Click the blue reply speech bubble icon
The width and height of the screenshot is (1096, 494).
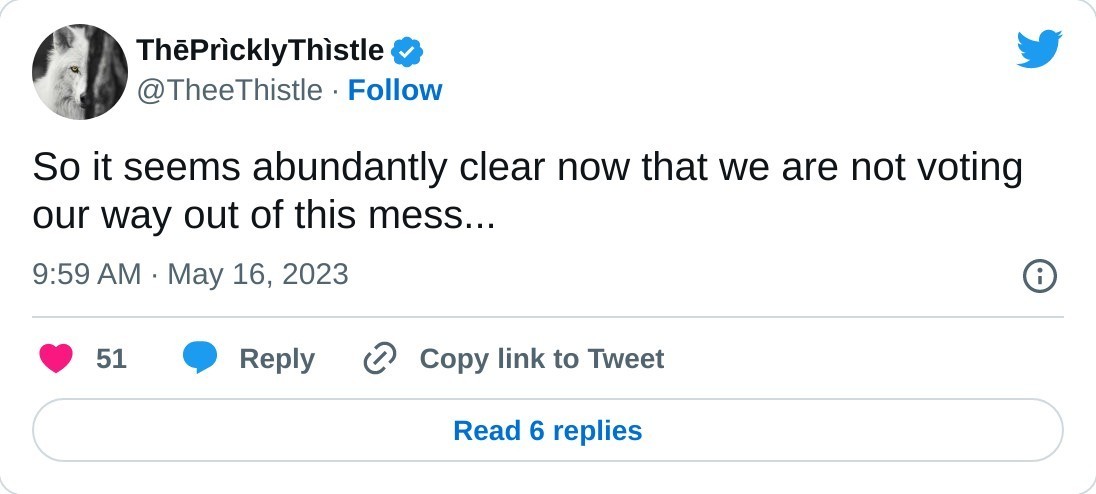(x=200, y=358)
